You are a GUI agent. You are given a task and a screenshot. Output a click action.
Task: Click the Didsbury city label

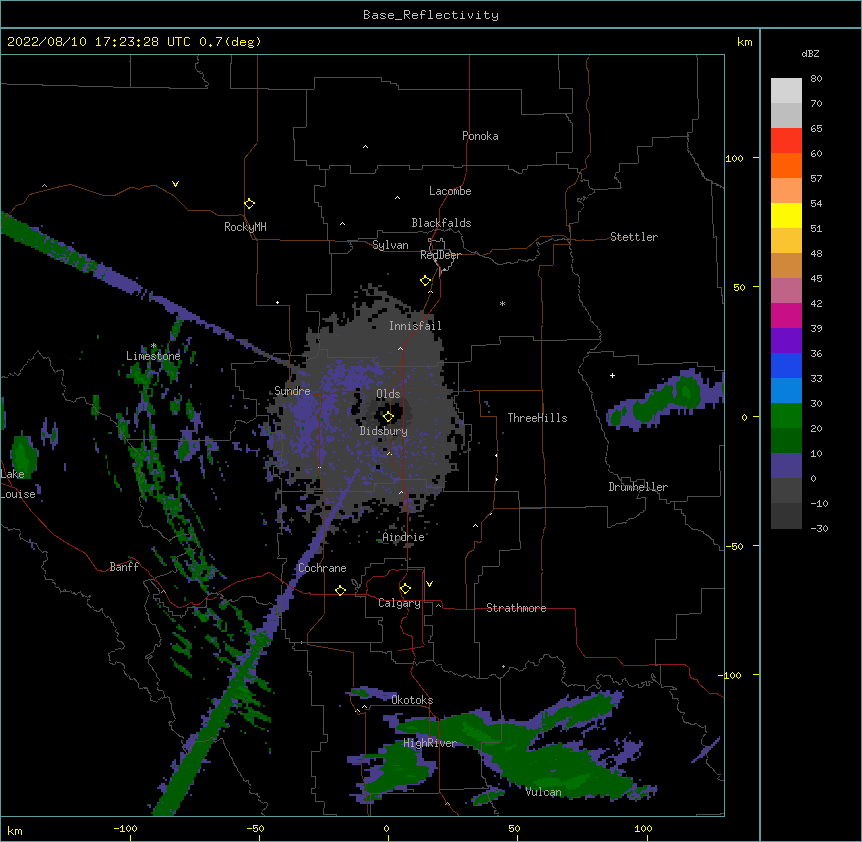384,431
